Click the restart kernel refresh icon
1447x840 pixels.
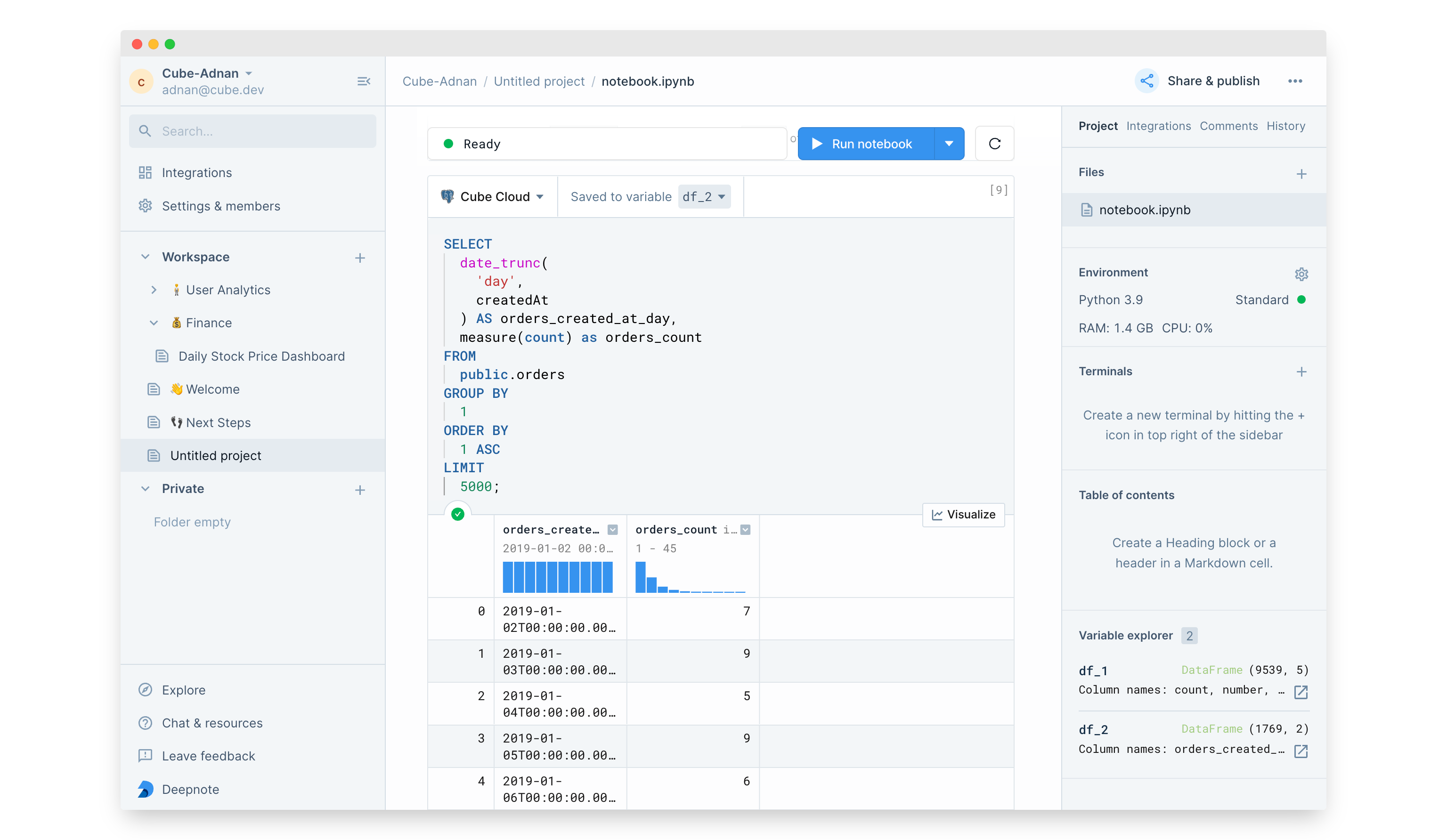click(x=994, y=144)
